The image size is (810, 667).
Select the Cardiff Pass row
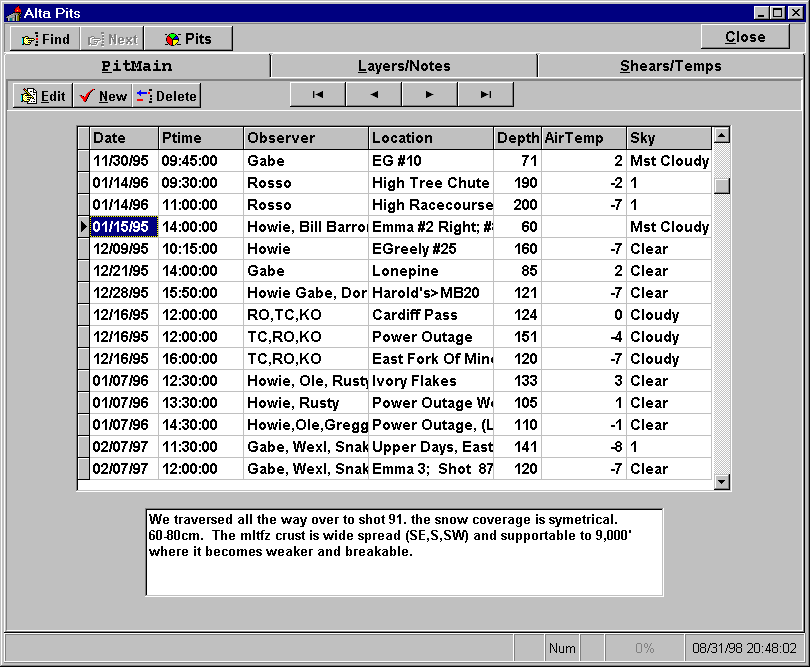pos(431,315)
